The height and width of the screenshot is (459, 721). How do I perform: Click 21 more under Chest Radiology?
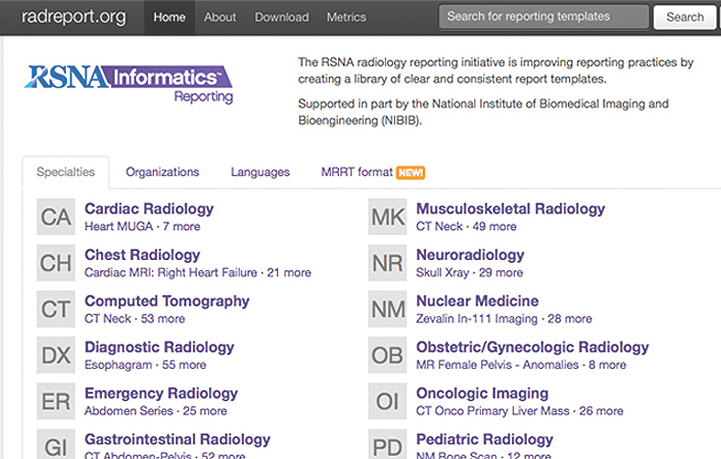click(289, 272)
